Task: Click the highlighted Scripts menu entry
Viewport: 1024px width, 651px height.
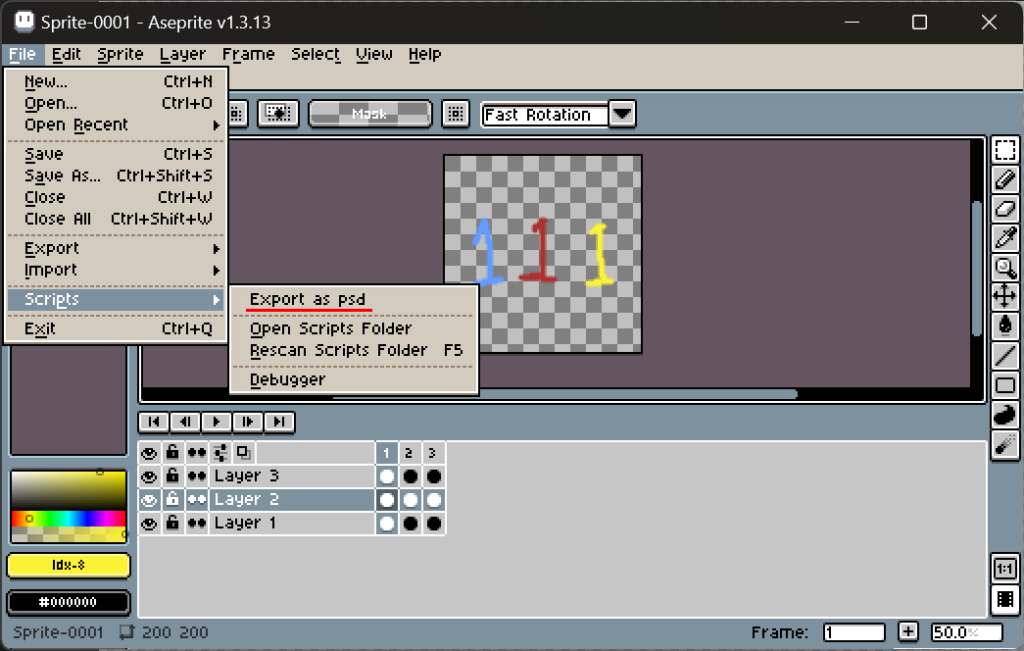Action: click(x=118, y=300)
